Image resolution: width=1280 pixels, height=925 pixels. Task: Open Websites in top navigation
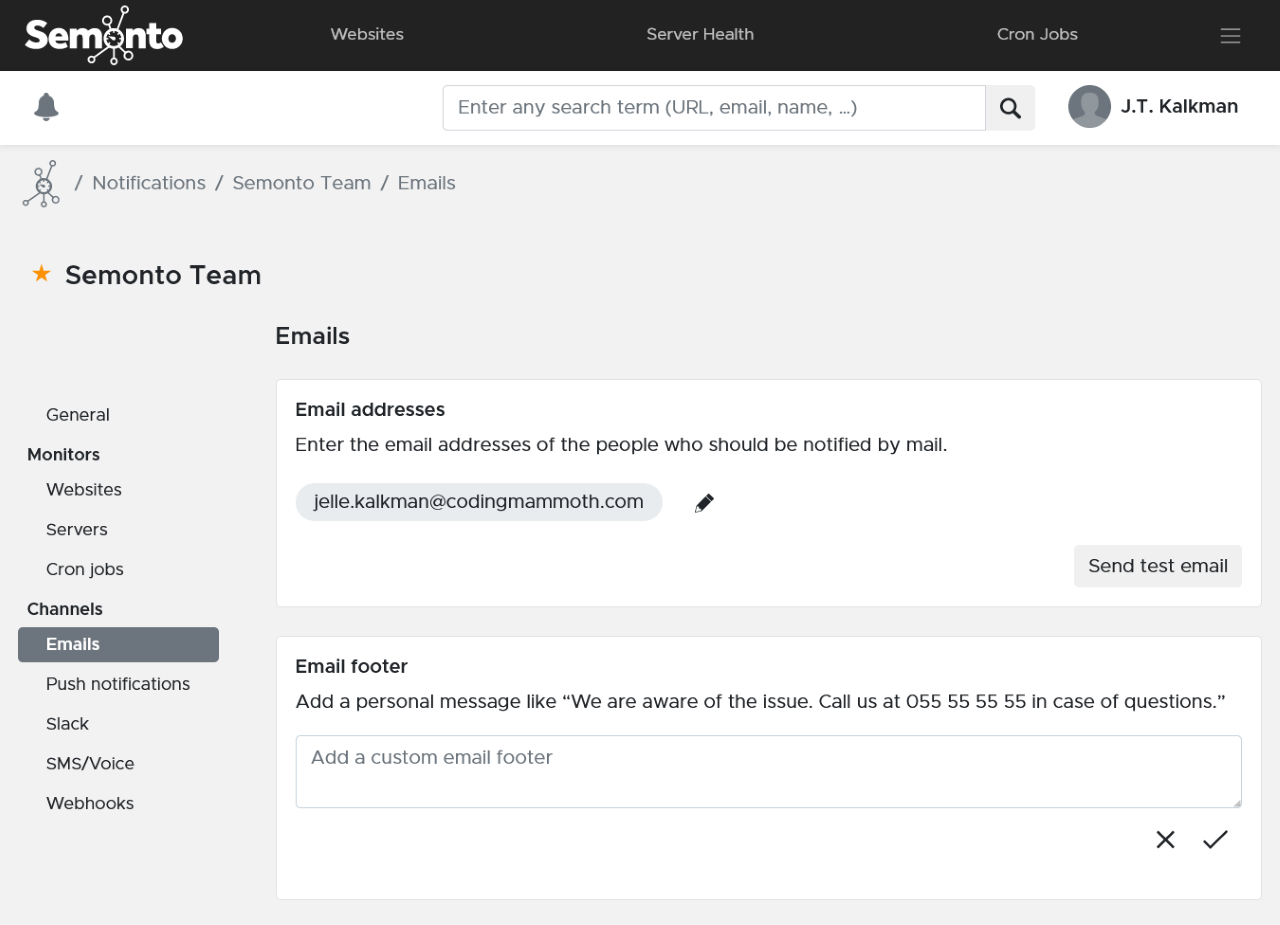click(x=367, y=34)
